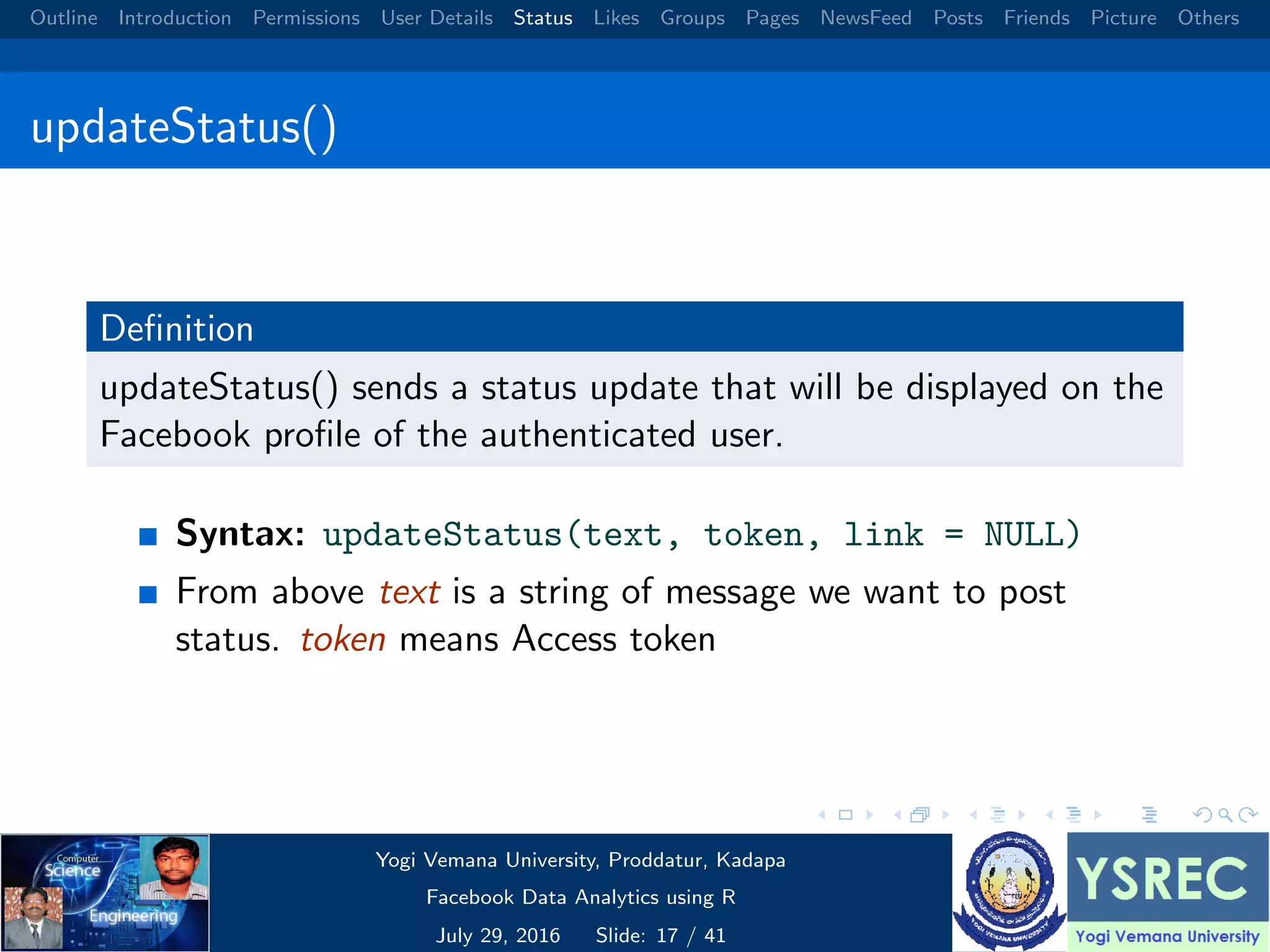
Task: Open the Pages section
Action: [x=773, y=18]
